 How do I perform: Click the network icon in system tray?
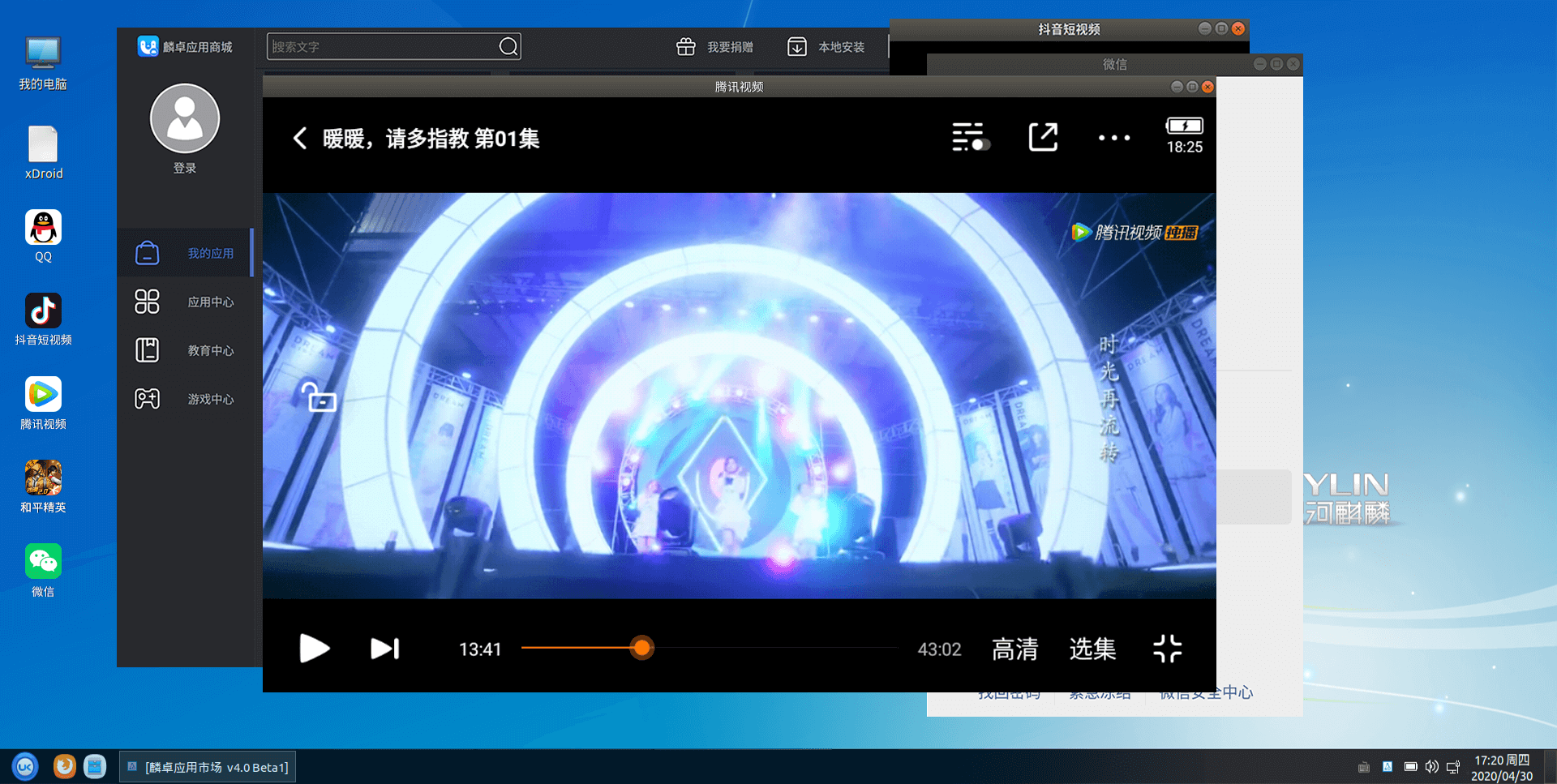[x=1453, y=767]
